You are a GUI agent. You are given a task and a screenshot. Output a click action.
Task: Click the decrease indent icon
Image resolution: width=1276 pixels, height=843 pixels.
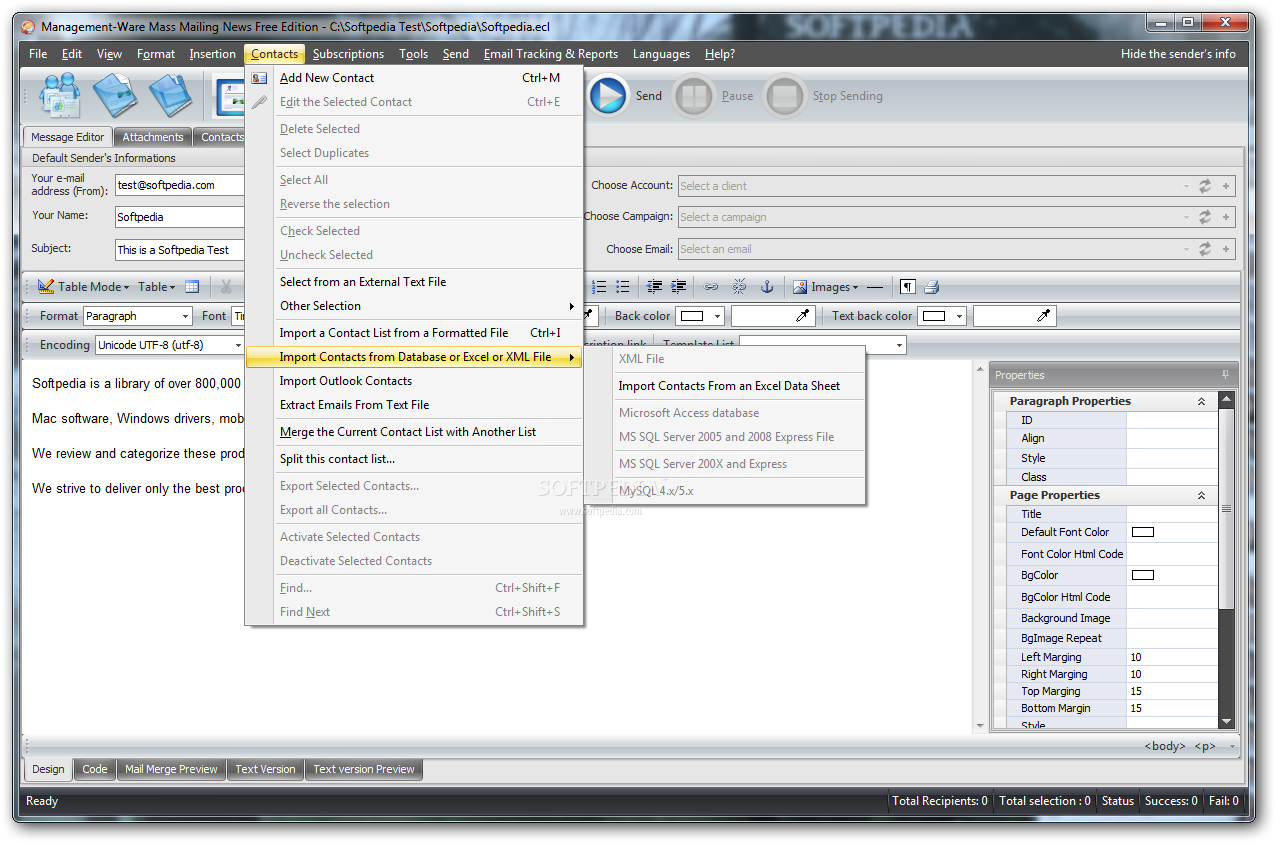[x=654, y=287]
